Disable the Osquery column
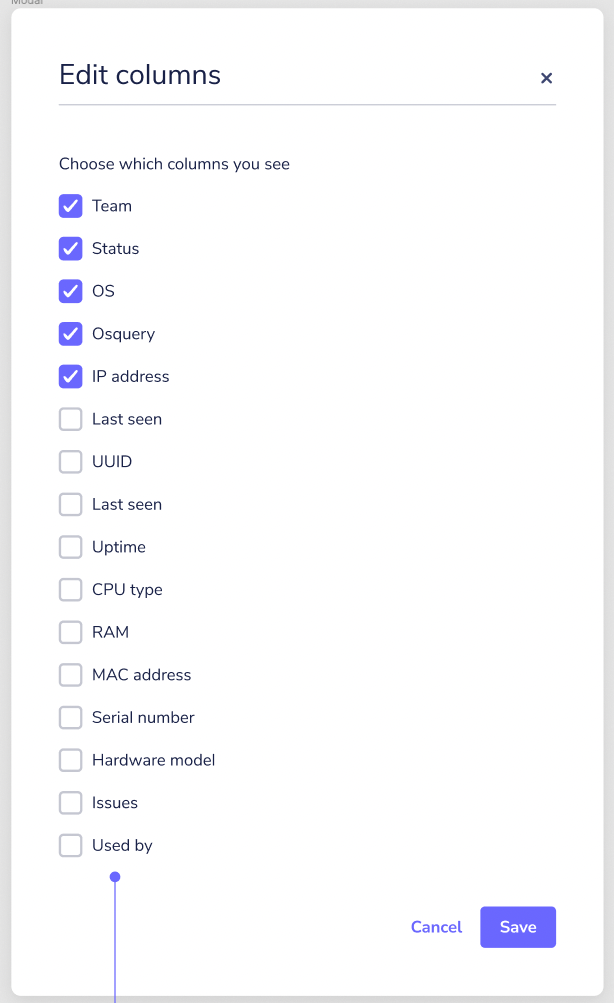 point(70,333)
